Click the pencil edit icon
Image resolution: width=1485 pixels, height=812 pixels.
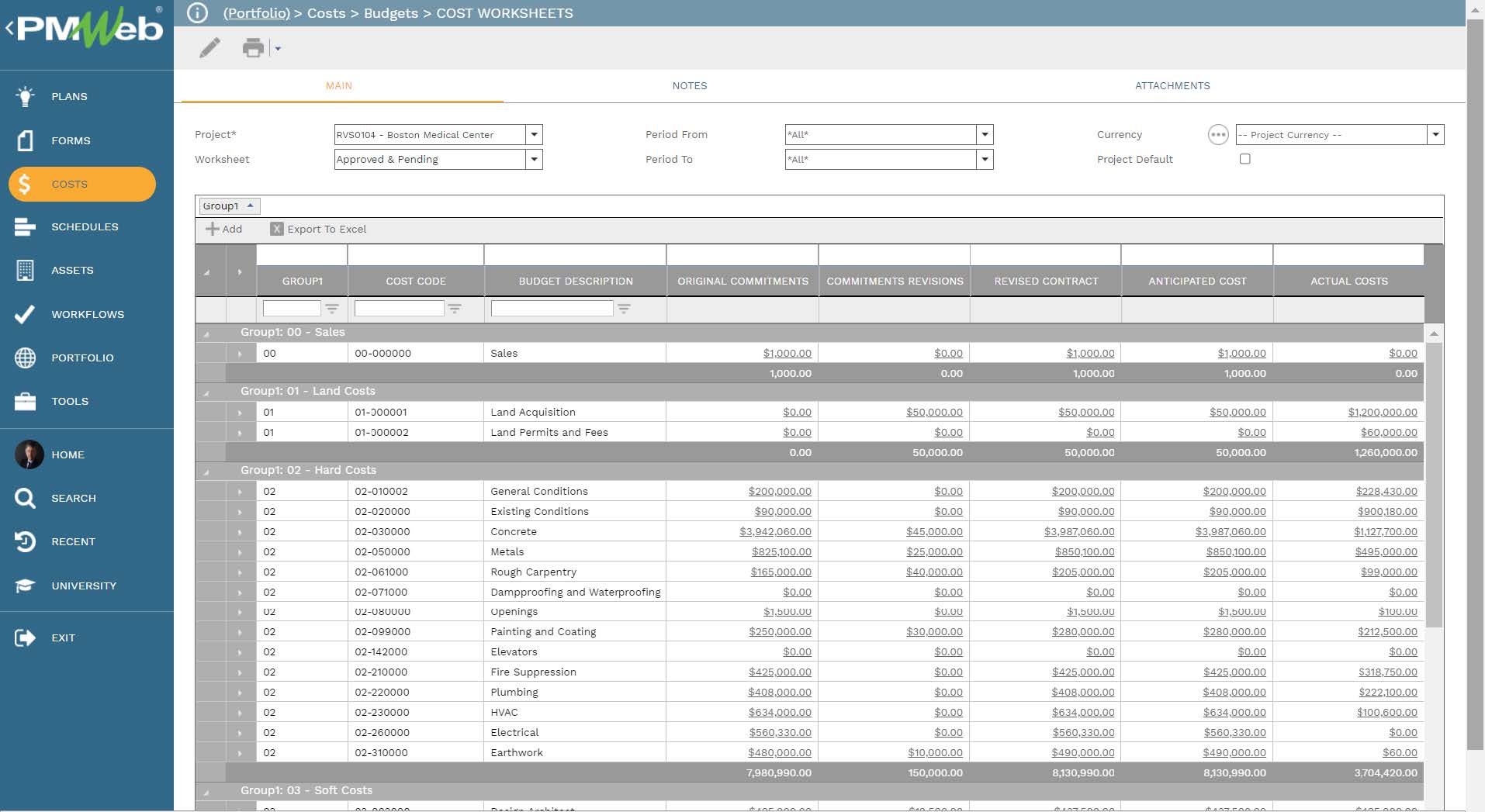(x=209, y=48)
